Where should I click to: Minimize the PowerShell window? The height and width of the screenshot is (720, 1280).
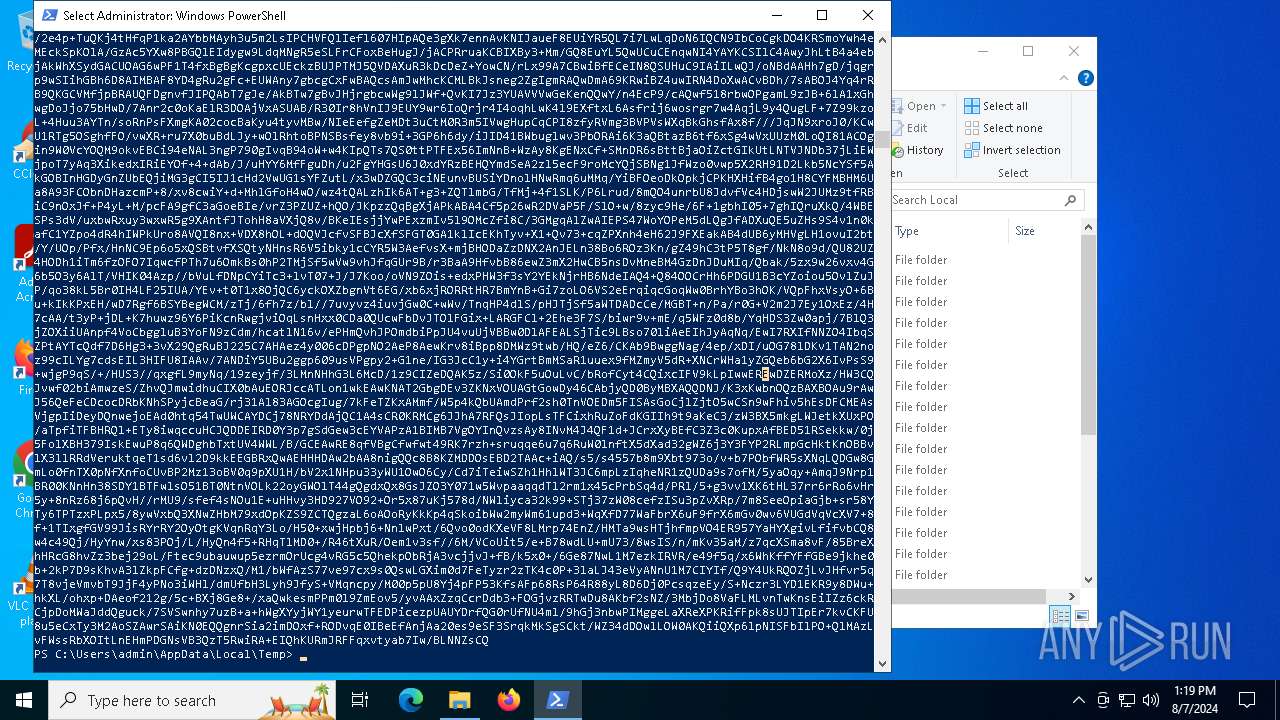point(776,15)
